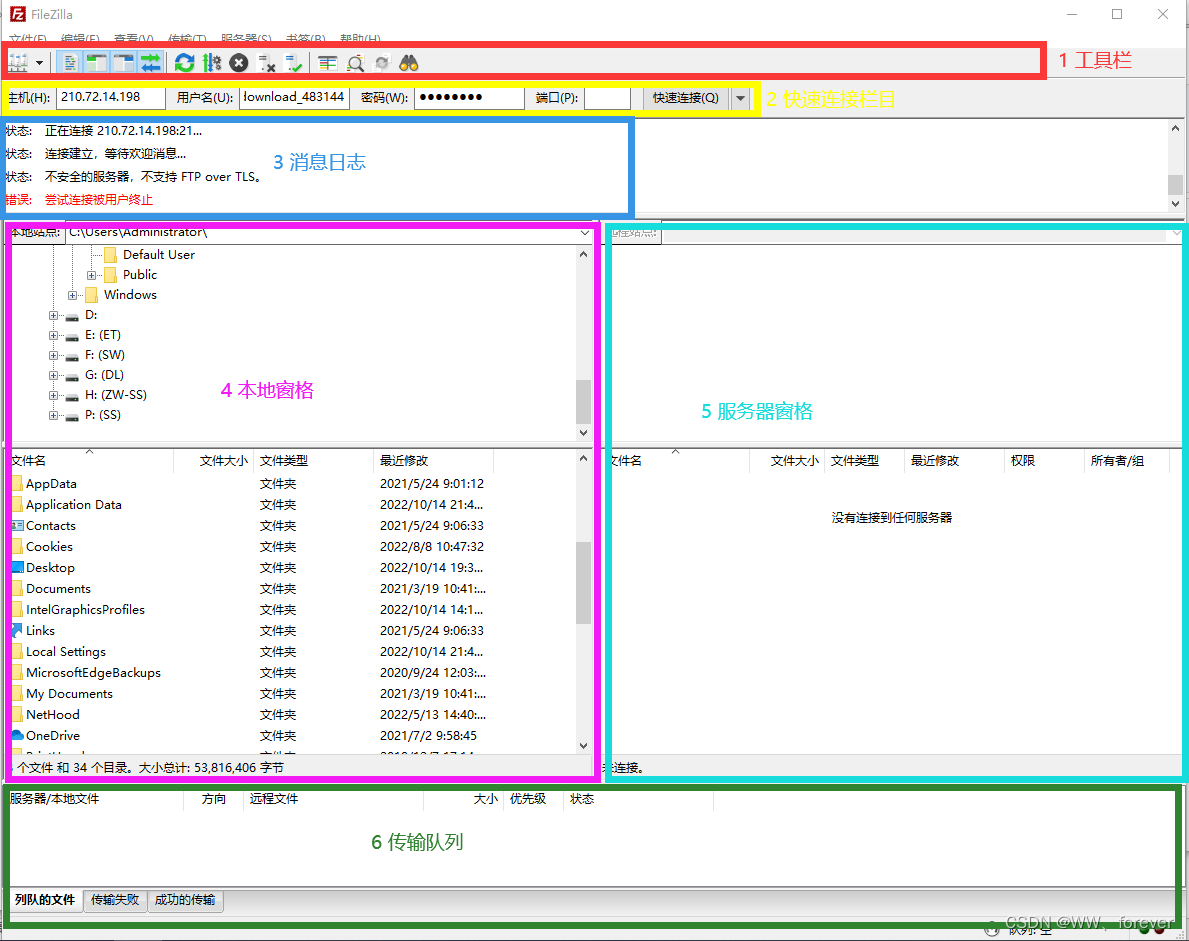The image size is (1189, 941).
Task: Expand the Windows folder in the tree
Action: 73,295
